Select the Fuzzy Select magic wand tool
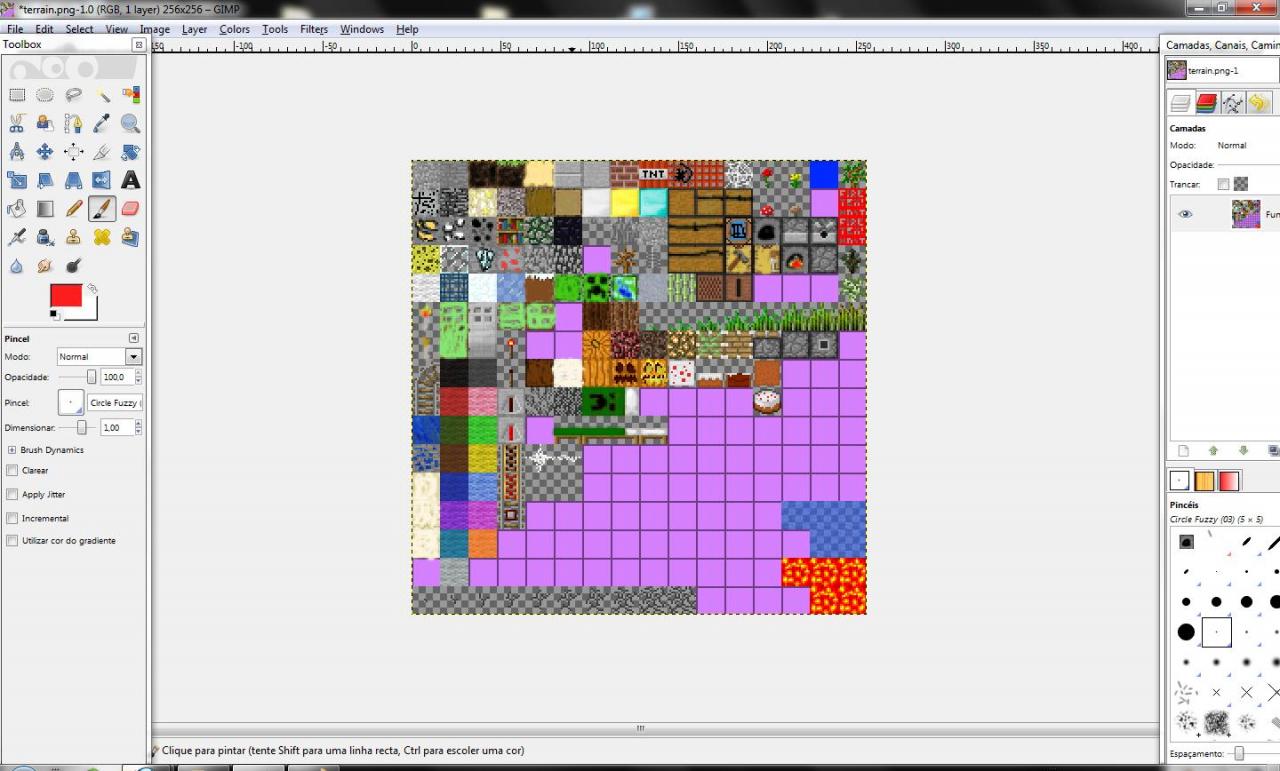The height and width of the screenshot is (771, 1280). click(x=103, y=95)
